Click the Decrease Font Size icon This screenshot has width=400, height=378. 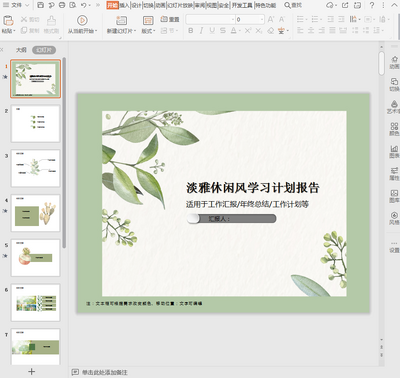pyautogui.click(x=282, y=19)
